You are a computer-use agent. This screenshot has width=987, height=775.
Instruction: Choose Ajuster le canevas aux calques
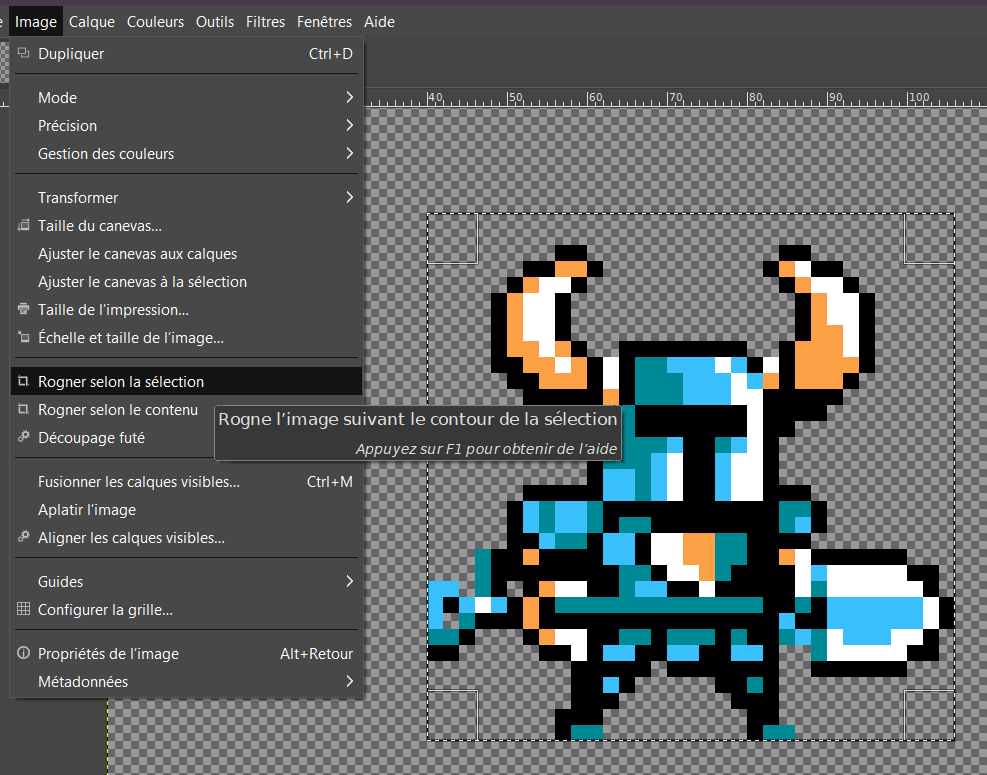186,254
